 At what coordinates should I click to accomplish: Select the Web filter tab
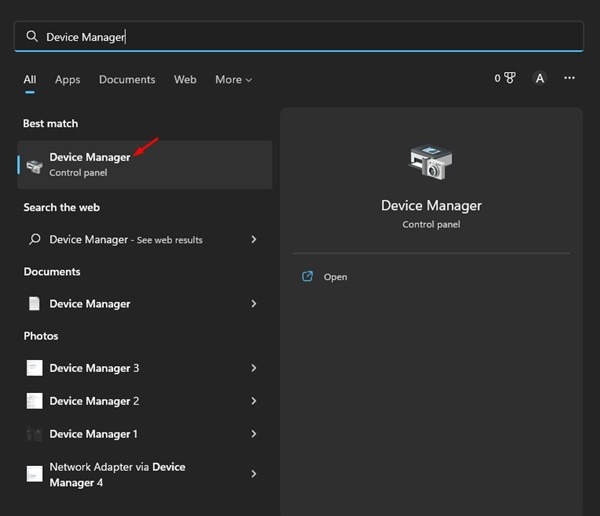(x=185, y=80)
